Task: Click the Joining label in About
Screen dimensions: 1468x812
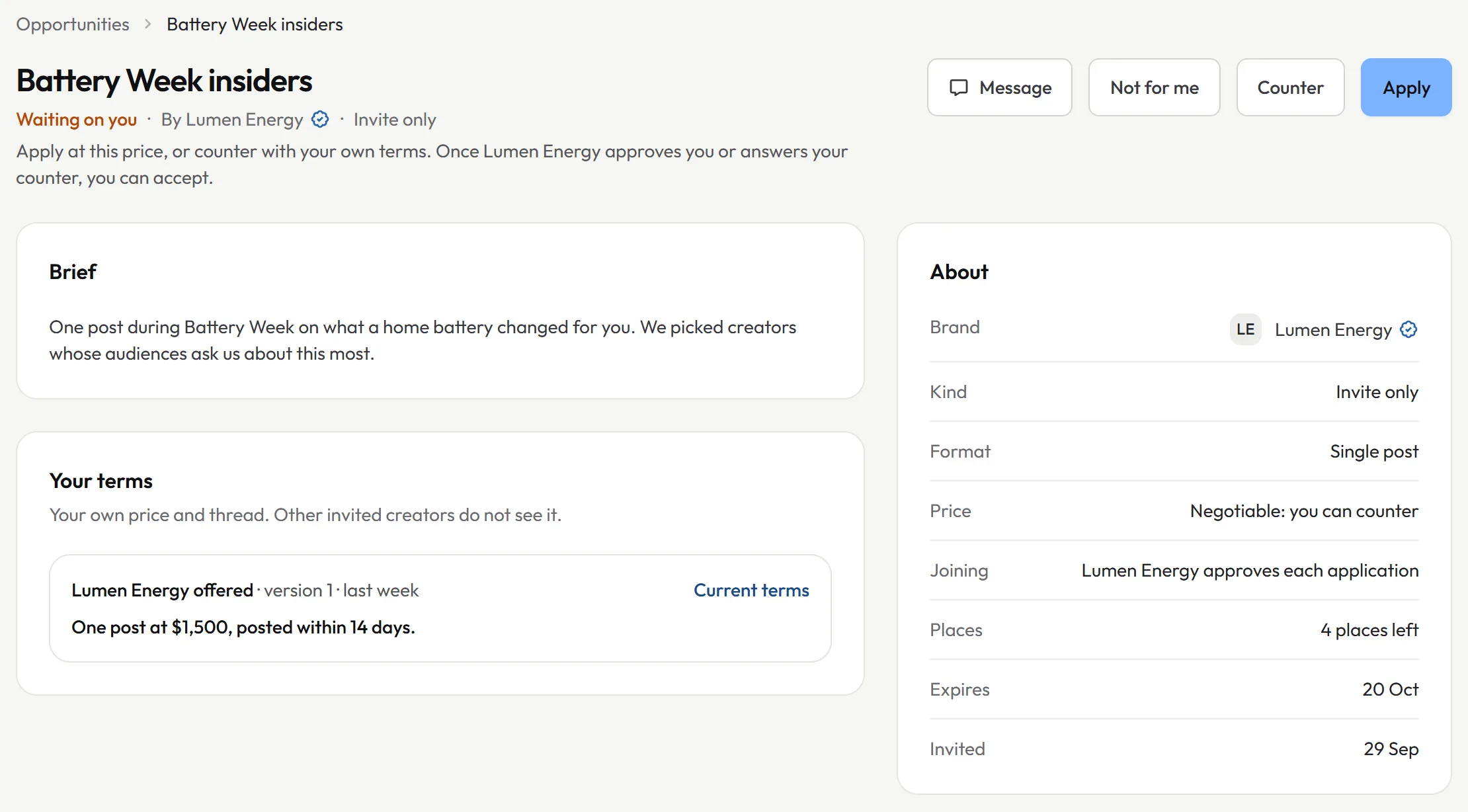Action: 959,571
